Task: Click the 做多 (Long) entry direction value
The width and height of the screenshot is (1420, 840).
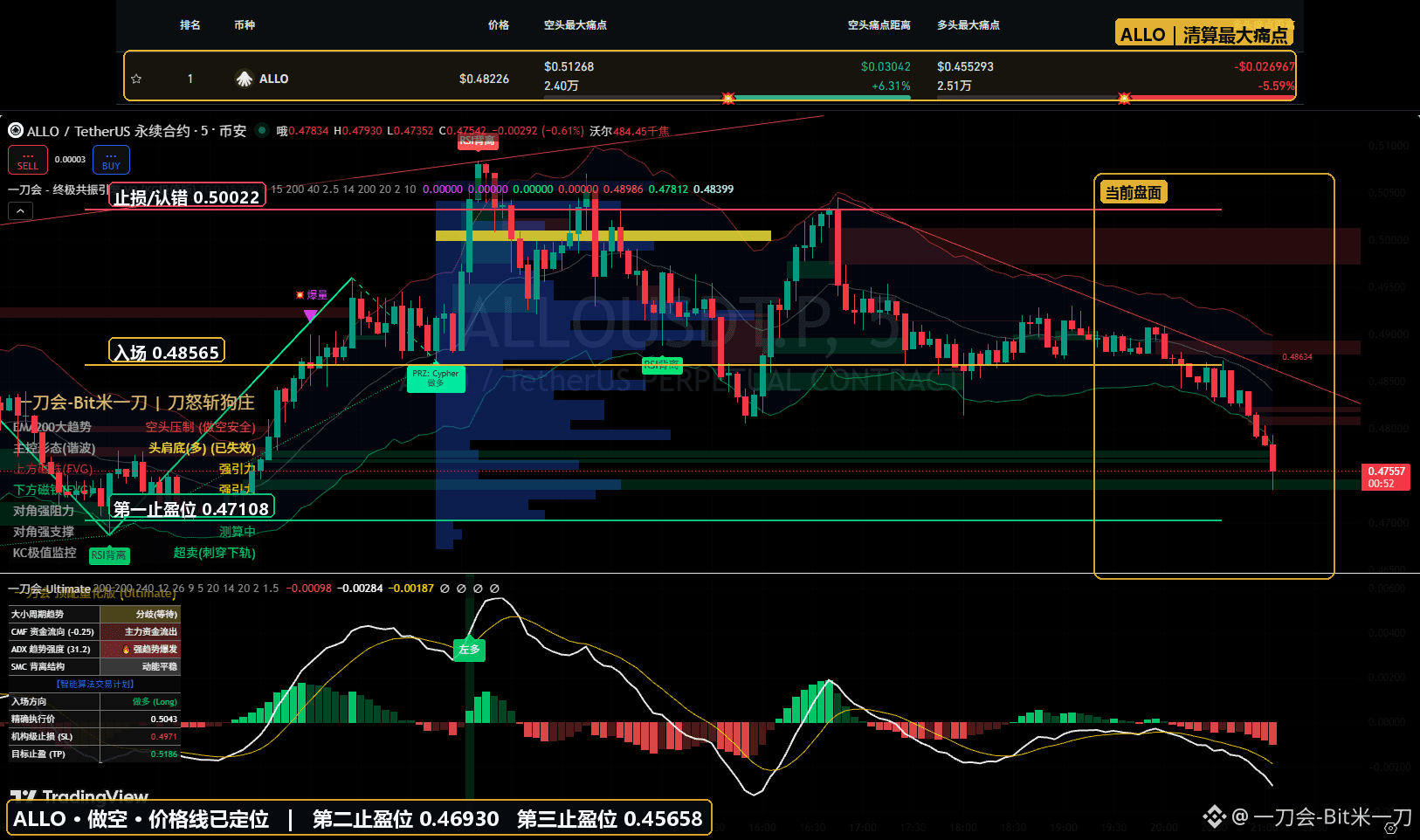Action: point(155,701)
